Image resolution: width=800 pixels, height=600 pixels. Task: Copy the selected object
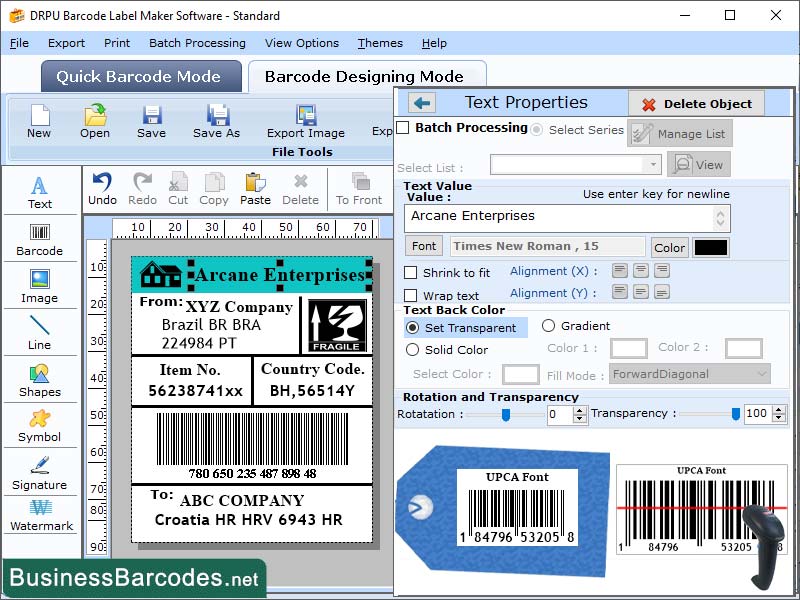(214, 189)
